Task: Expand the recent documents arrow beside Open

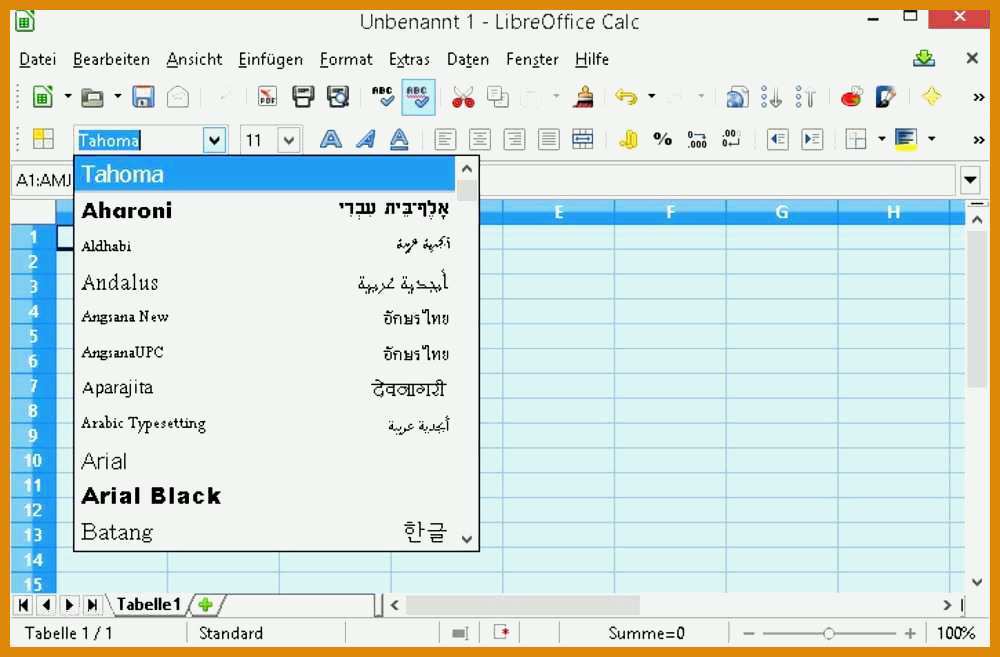Action: [117, 97]
